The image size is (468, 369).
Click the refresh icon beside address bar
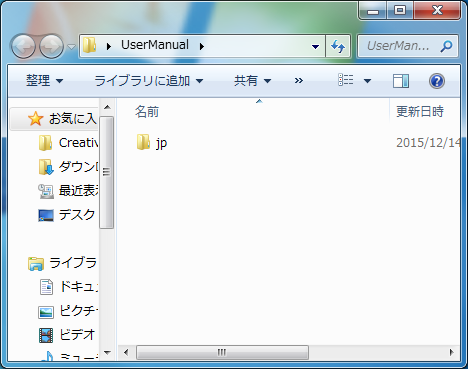[338, 46]
